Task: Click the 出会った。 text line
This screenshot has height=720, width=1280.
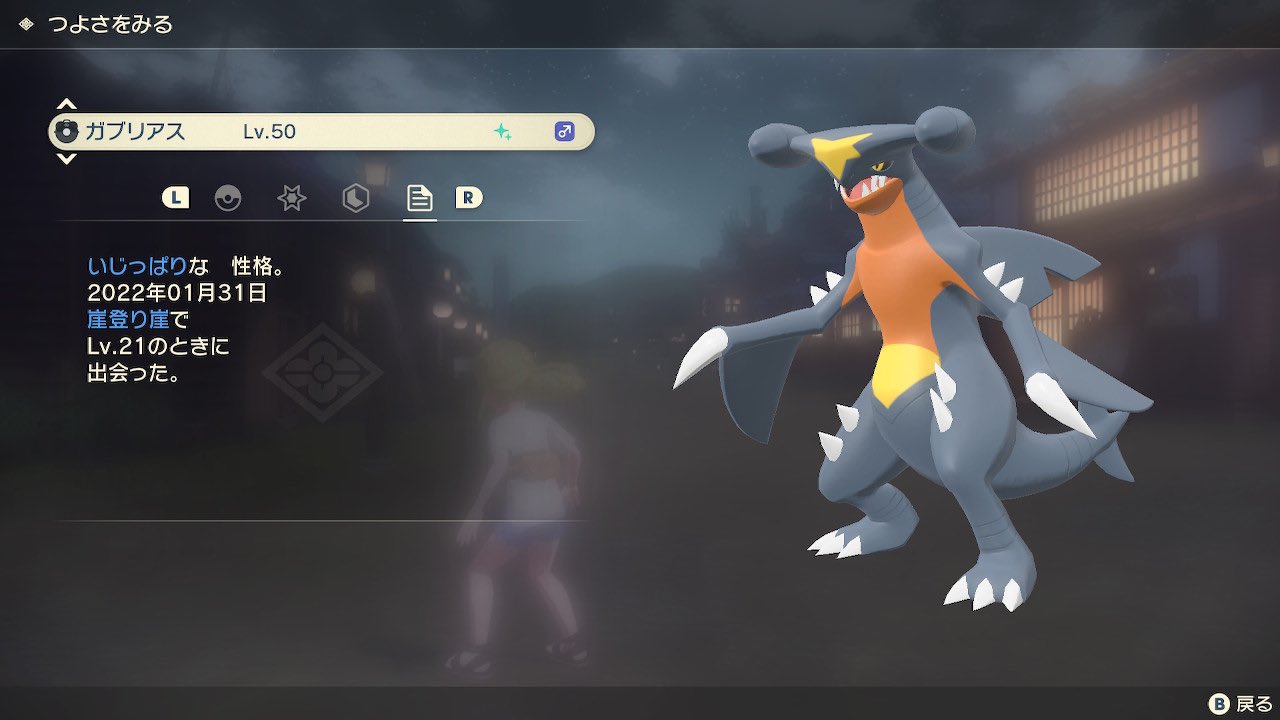Action: [x=134, y=375]
